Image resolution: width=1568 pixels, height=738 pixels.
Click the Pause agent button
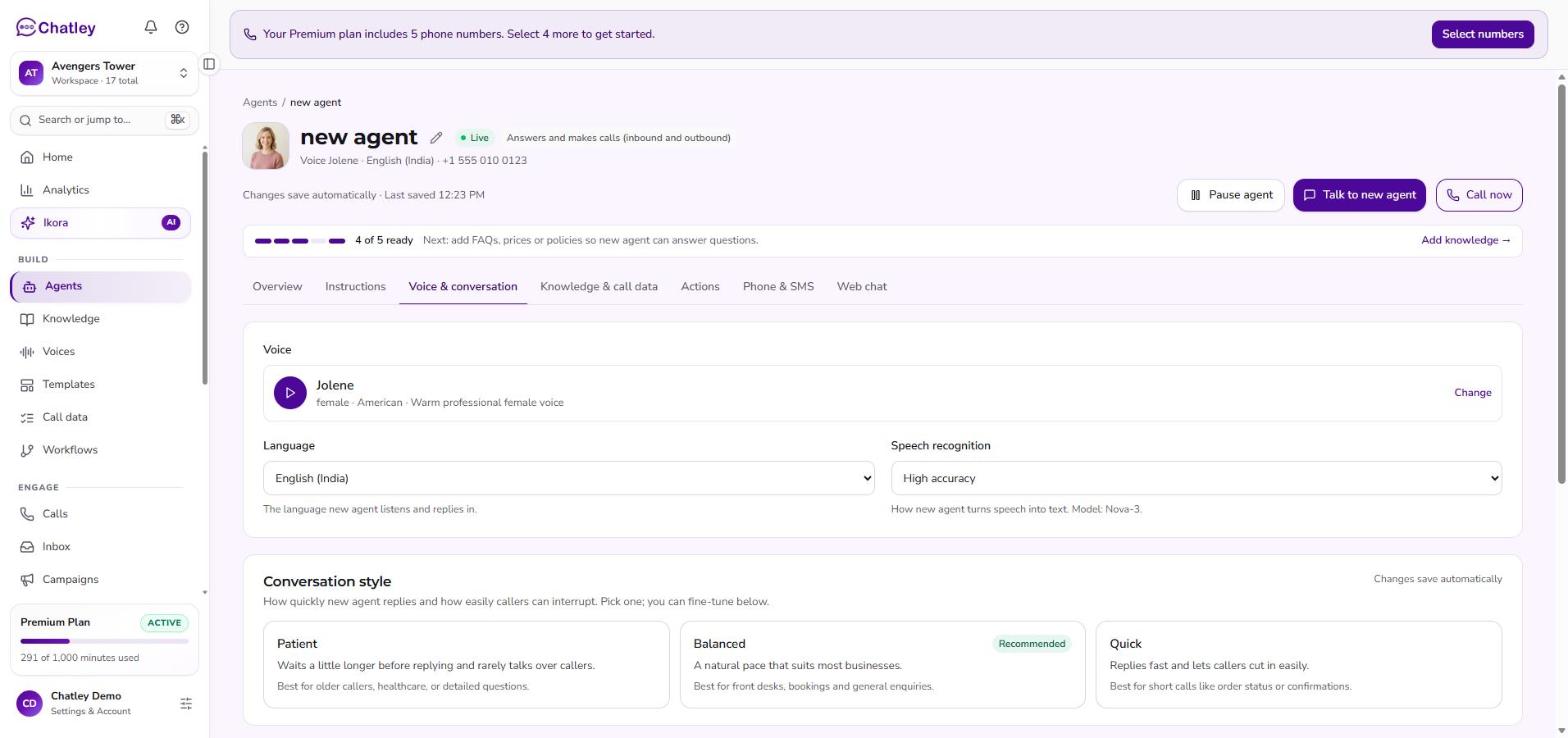tap(1230, 195)
